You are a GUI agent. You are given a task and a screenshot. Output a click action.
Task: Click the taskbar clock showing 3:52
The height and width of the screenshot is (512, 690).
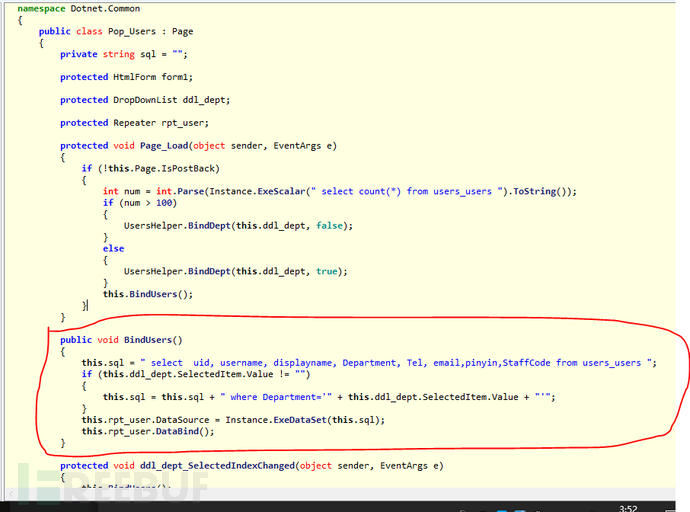(x=627, y=507)
